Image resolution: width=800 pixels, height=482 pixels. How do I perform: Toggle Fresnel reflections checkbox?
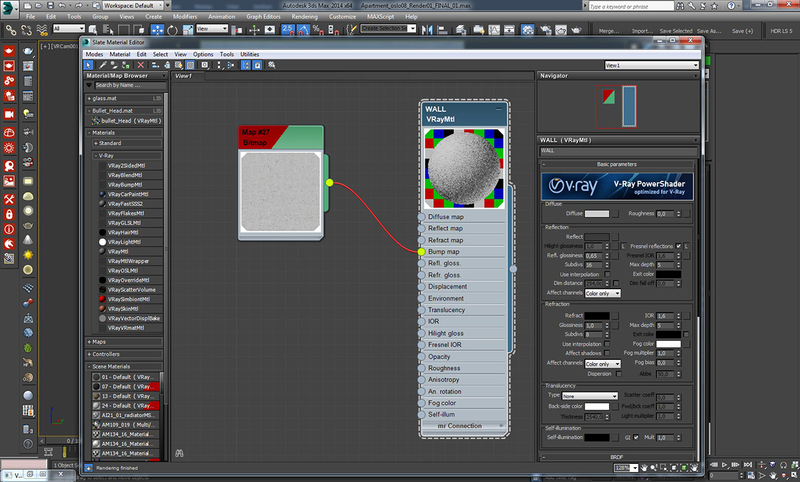(x=679, y=246)
